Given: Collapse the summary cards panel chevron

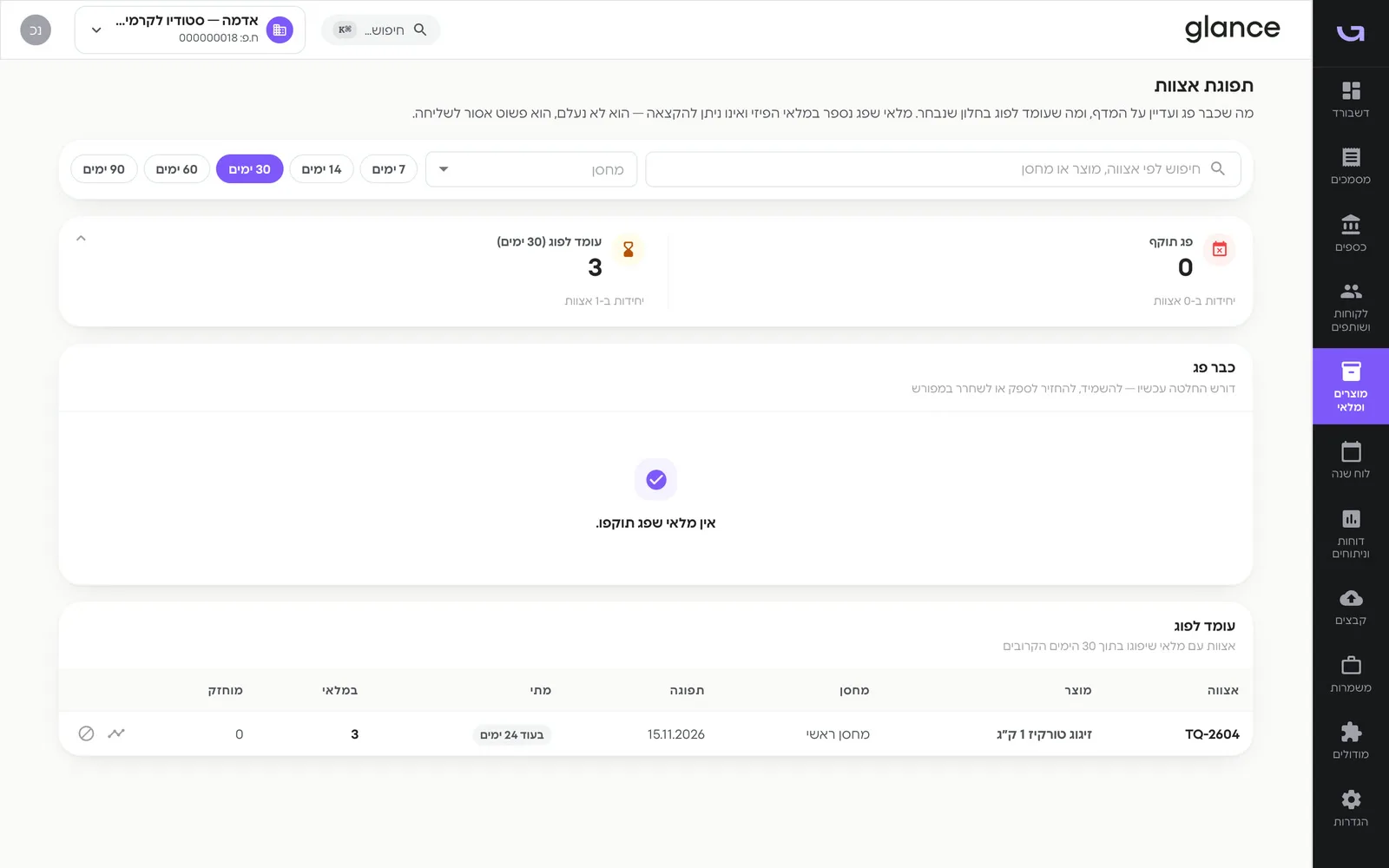Looking at the screenshot, I should pos(81,238).
